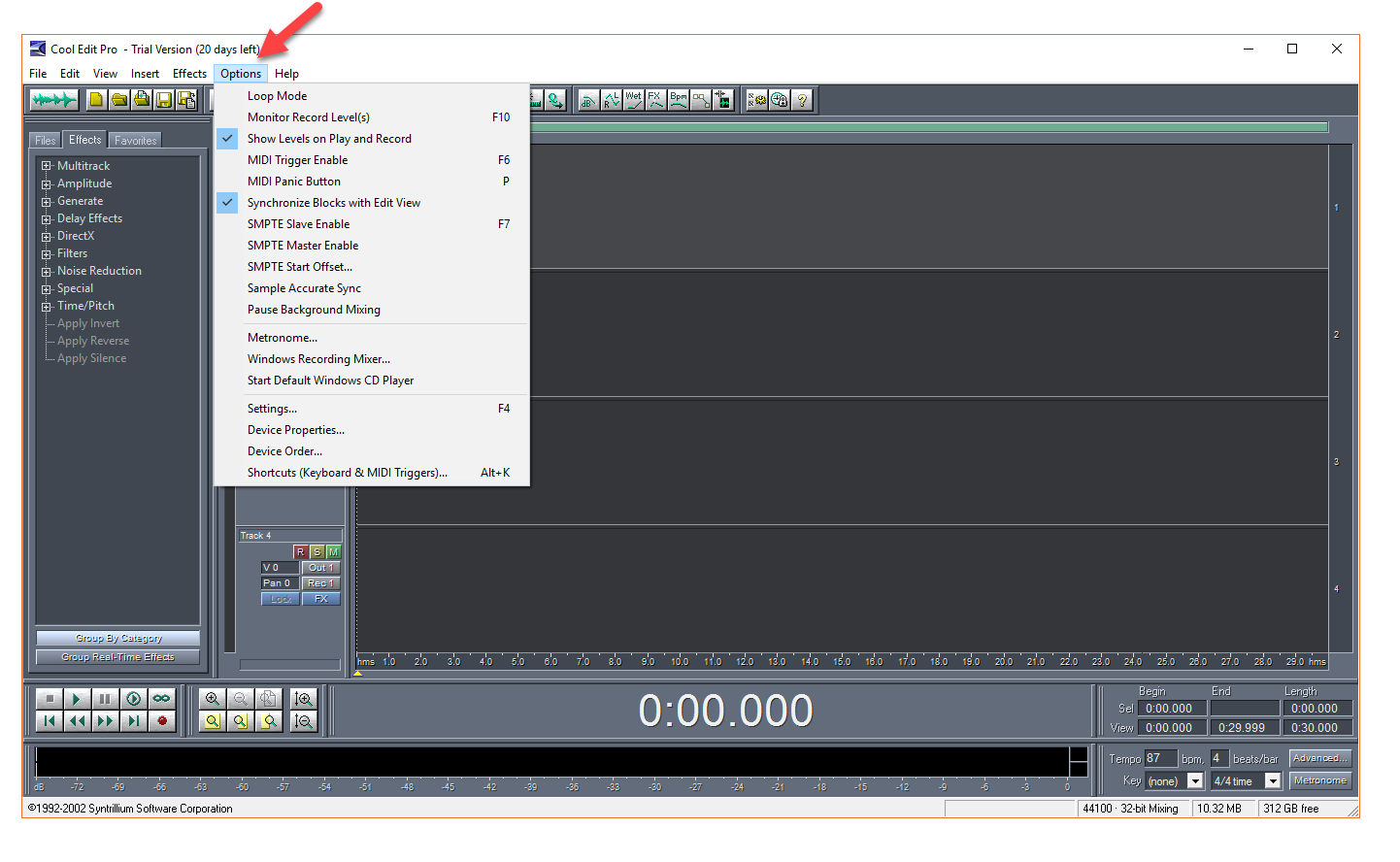1400x862 pixels.
Task: Expand the Amplitude effects category
Action: pos(47,183)
